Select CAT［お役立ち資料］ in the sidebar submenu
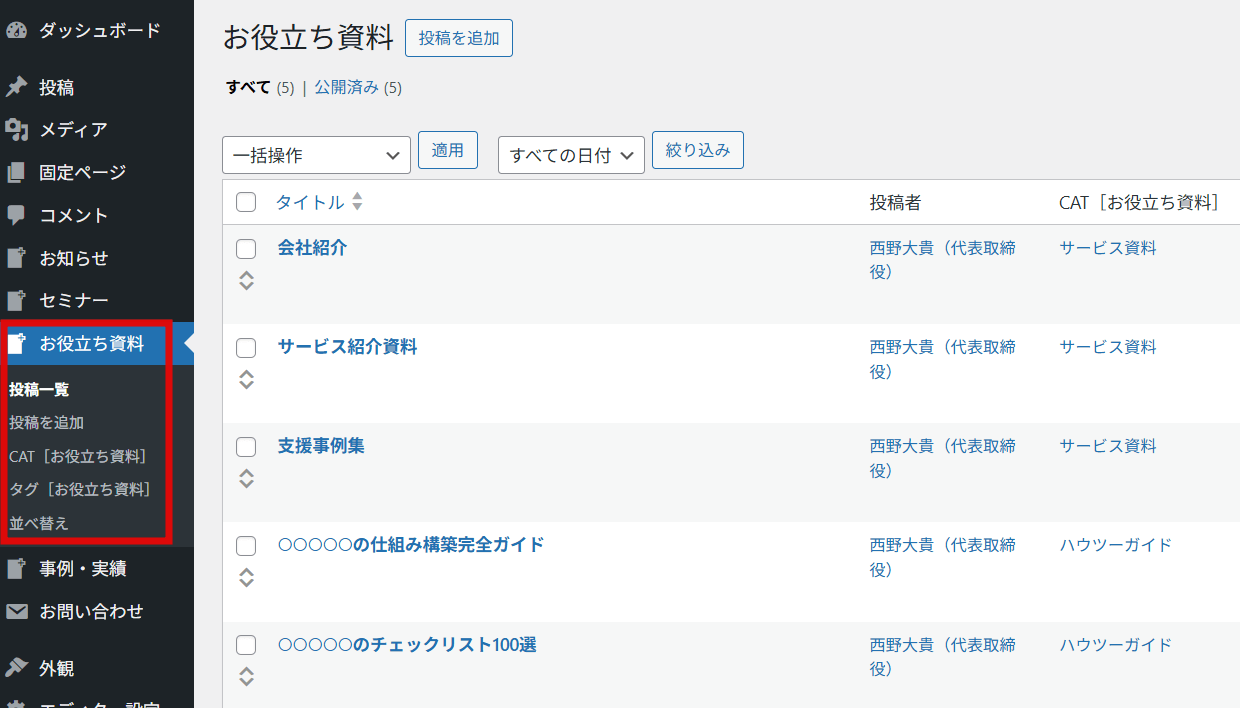The image size is (1240, 708). tap(78, 456)
